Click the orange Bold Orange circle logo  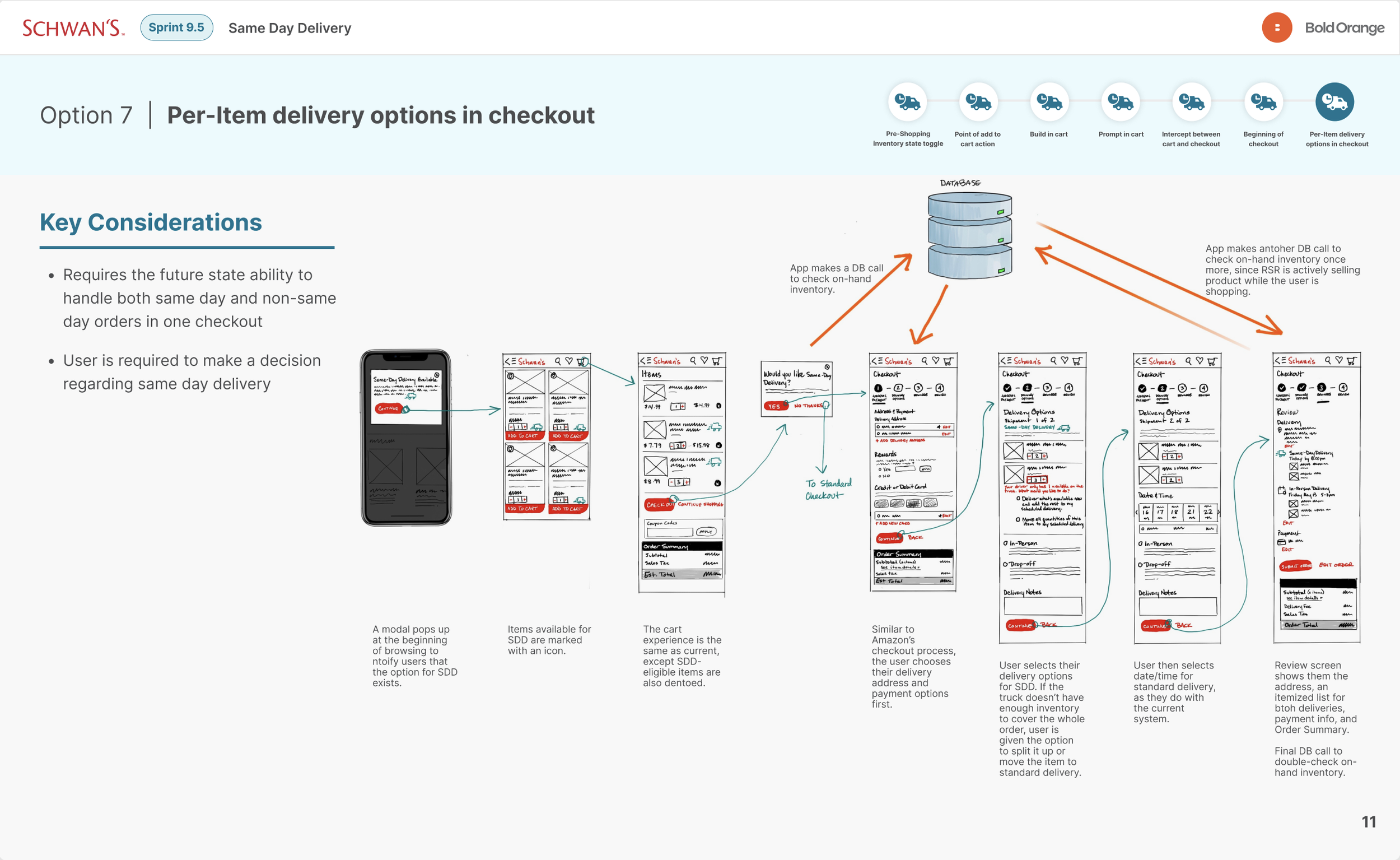(x=1277, y=27)
